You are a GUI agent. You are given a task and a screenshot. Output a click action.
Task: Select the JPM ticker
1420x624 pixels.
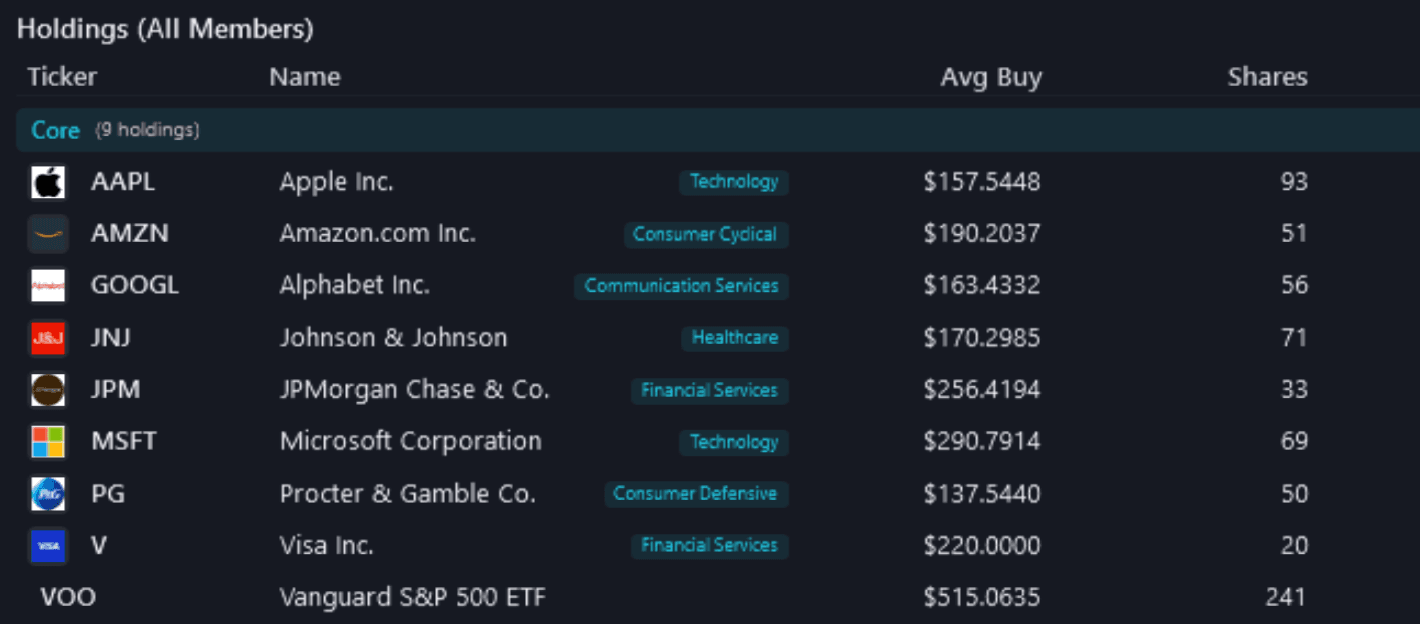[x=115, y=390]
